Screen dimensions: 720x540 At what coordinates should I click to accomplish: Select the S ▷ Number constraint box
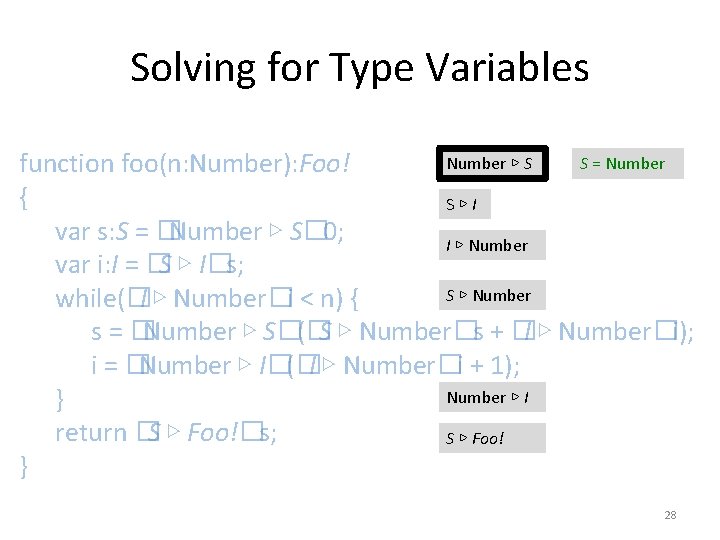(x=488, y=296)
